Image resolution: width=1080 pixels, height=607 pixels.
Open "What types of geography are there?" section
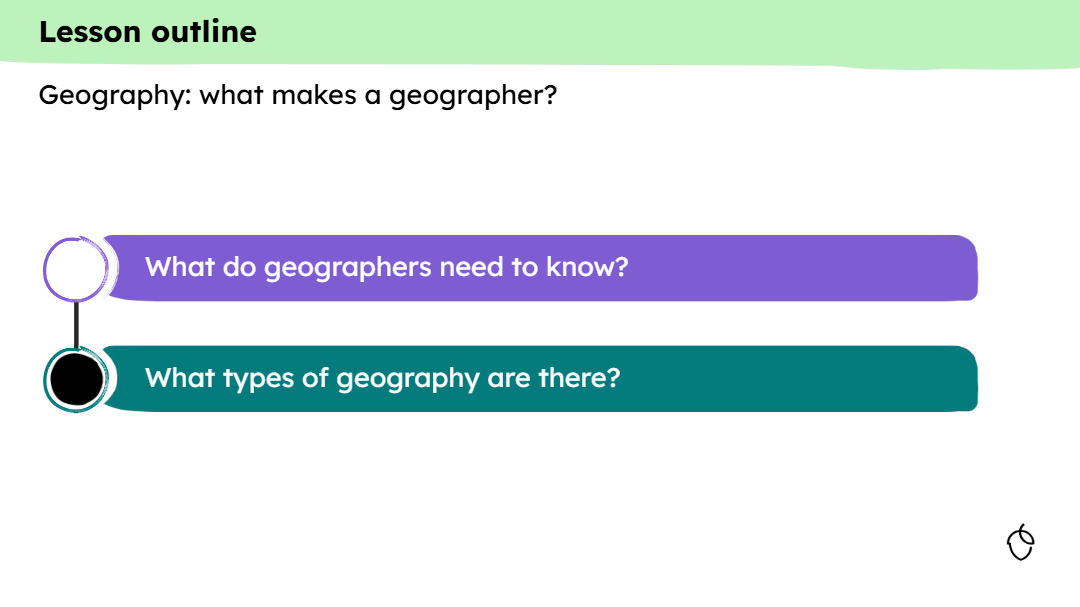(x=383, y=379)
